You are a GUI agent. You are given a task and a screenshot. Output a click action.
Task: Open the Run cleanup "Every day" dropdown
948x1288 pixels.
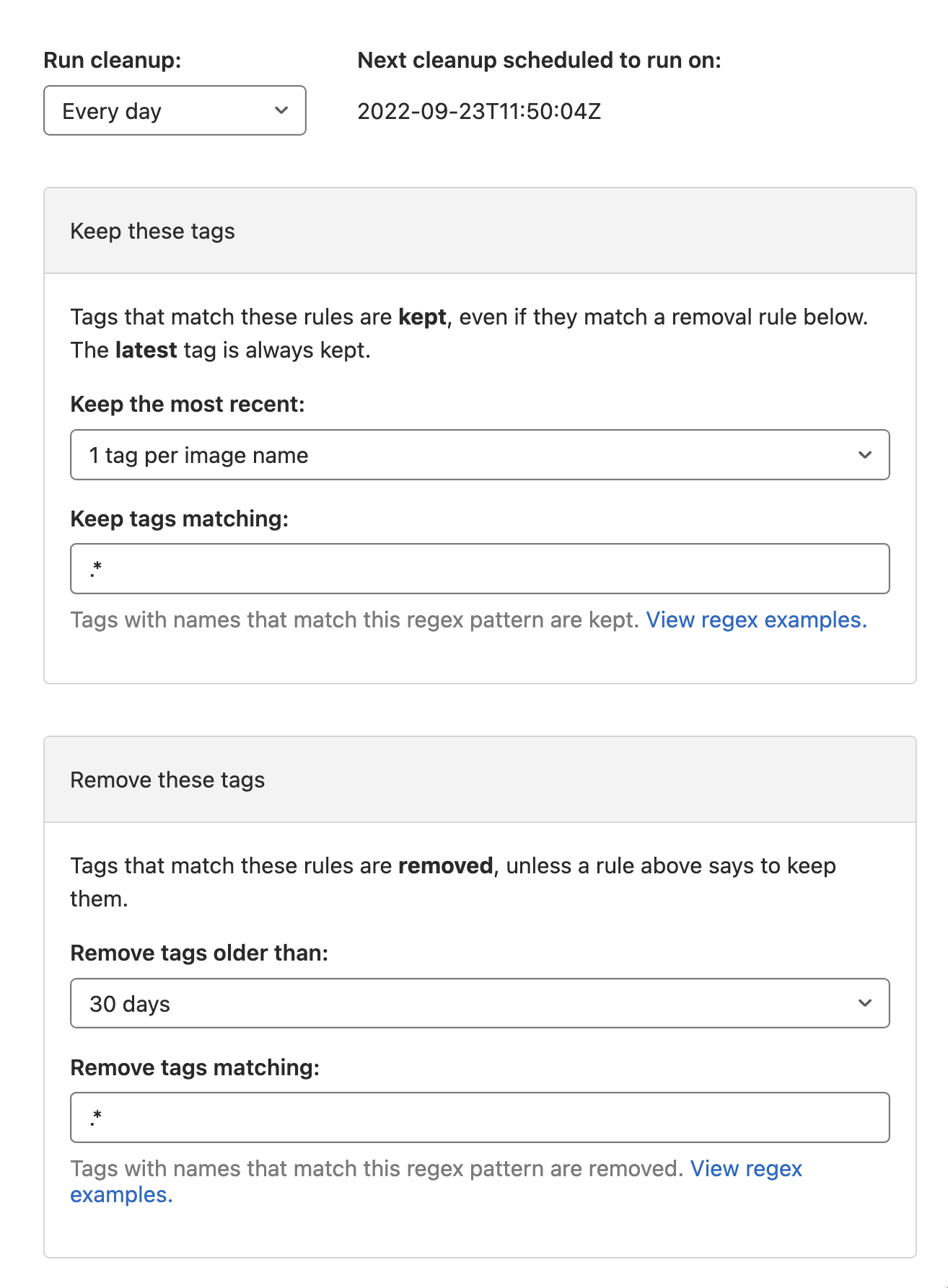[x=174, y=111]
